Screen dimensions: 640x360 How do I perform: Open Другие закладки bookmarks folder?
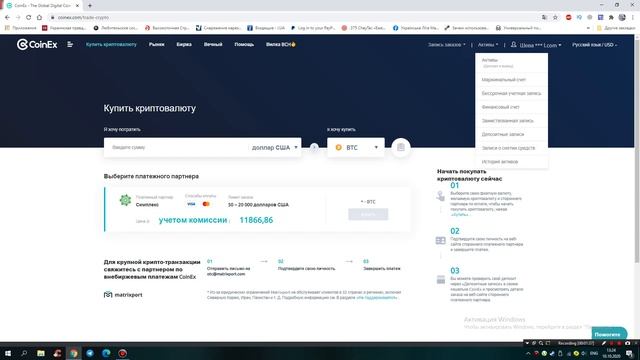pos(616,28)
